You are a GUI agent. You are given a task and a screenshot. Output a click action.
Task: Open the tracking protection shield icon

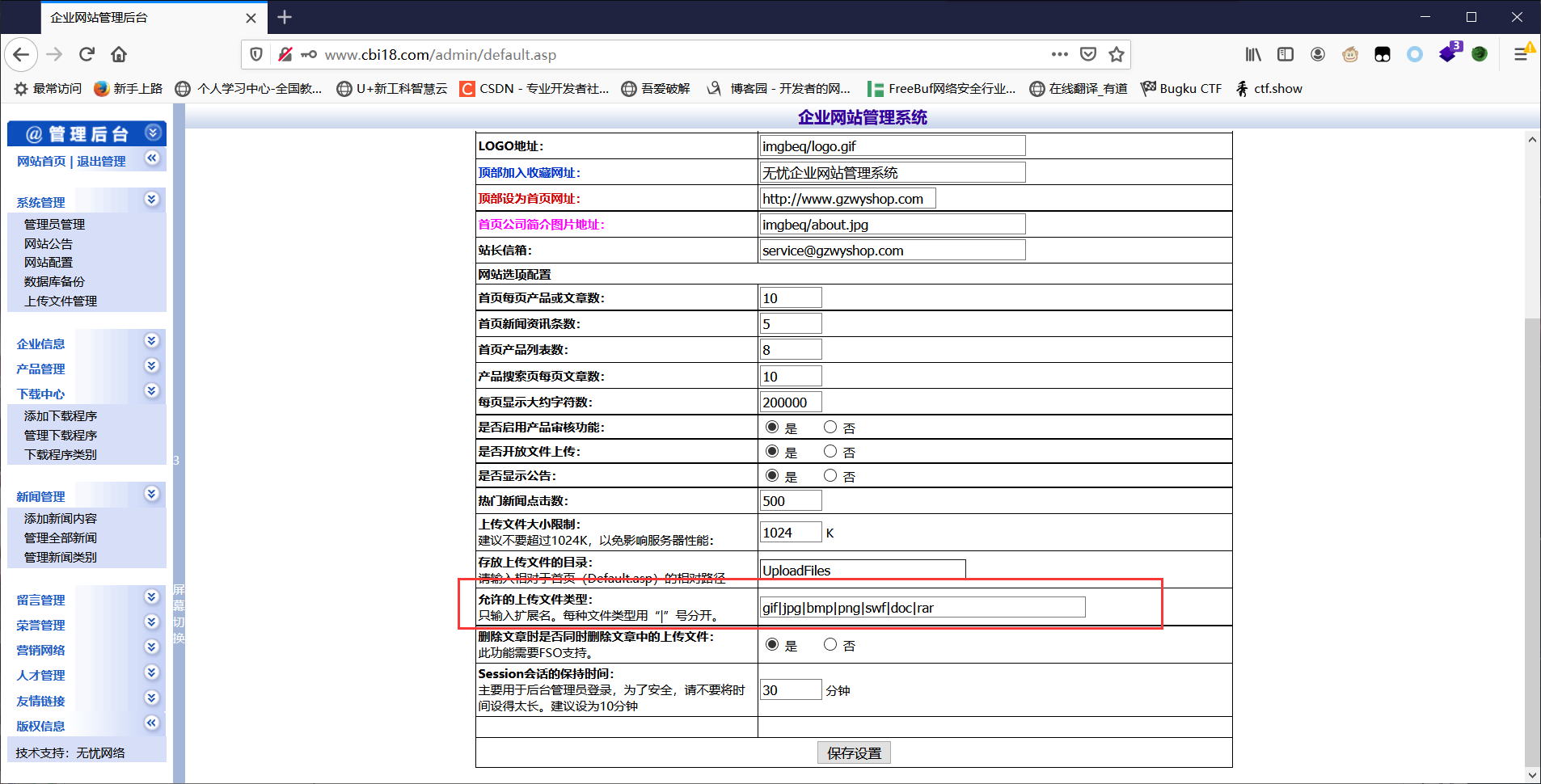tap(256, 54)
